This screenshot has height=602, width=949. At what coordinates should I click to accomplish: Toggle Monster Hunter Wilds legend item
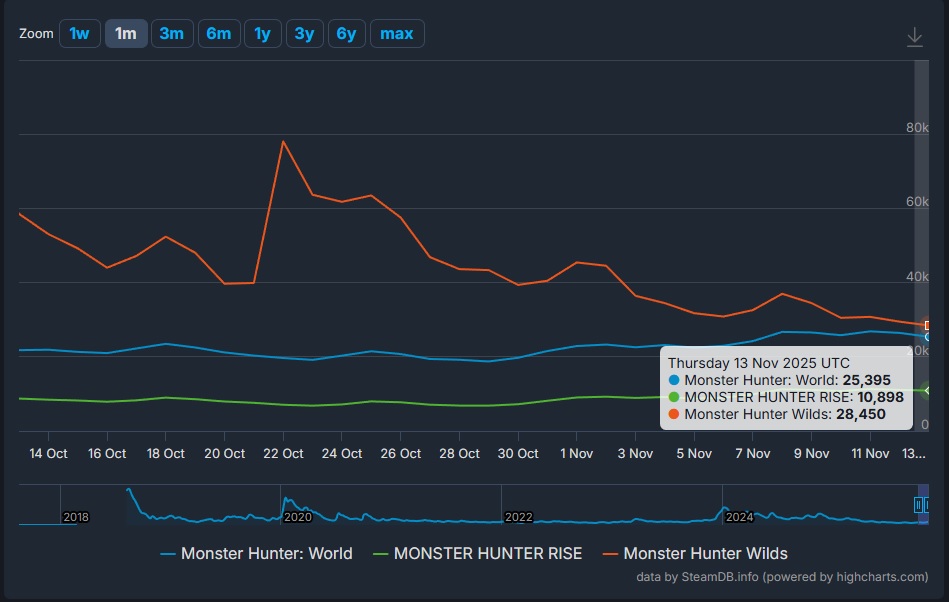pos(695,553)
